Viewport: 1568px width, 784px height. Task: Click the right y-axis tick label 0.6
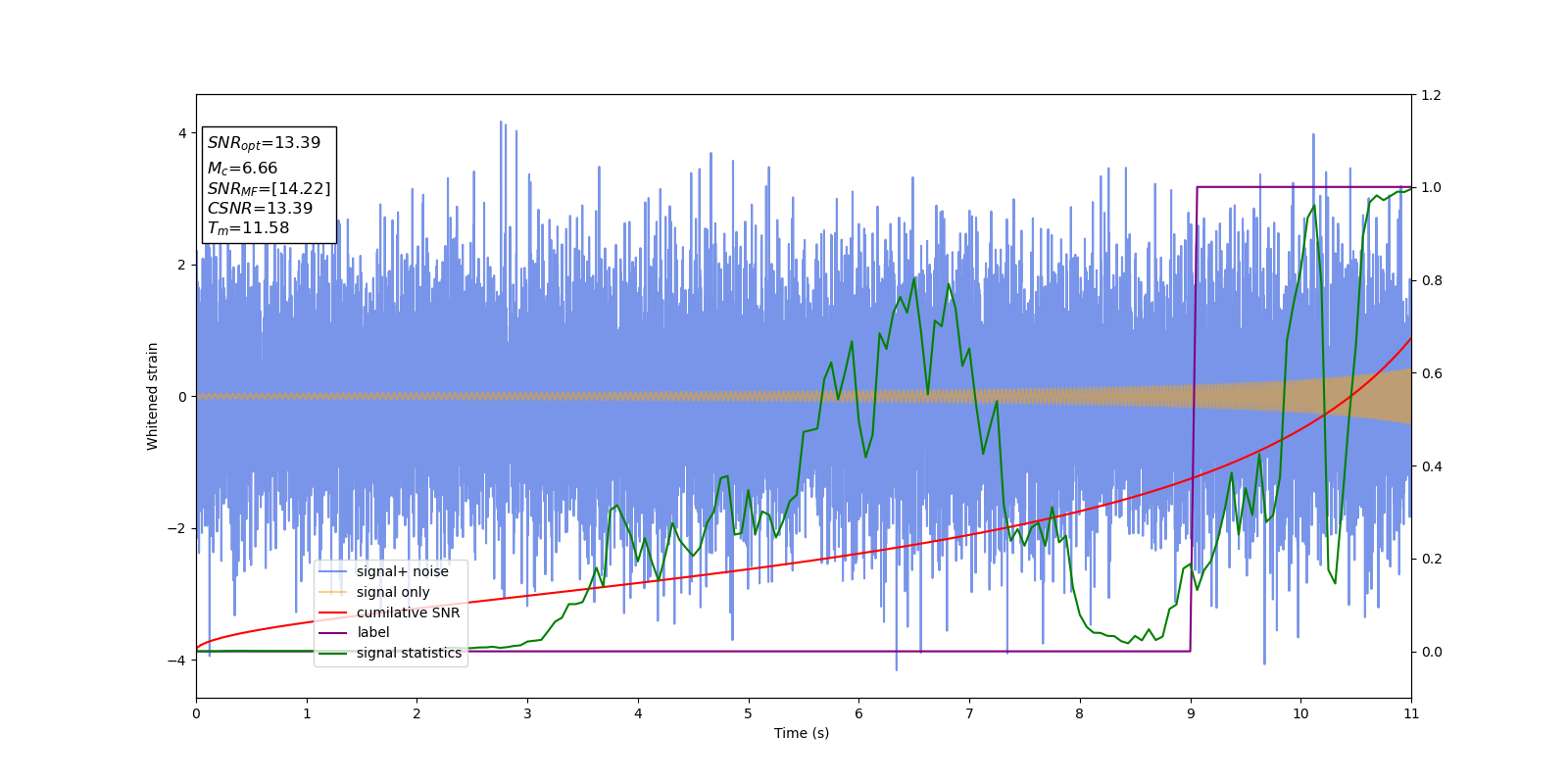coord(1431,373)
